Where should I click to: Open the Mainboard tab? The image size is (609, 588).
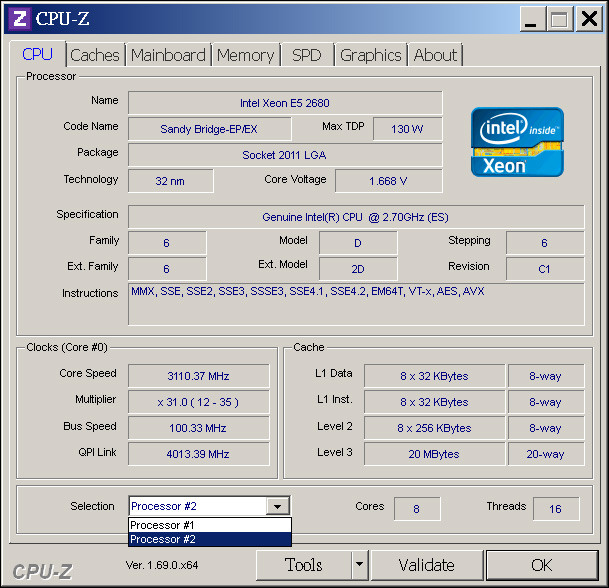tap(168, 55)
